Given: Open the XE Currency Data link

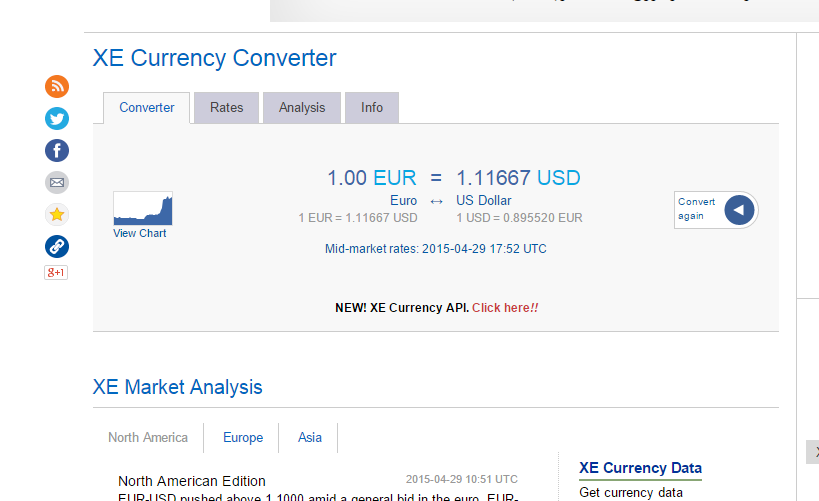Looking at the screenshot, I should (640, 468).
